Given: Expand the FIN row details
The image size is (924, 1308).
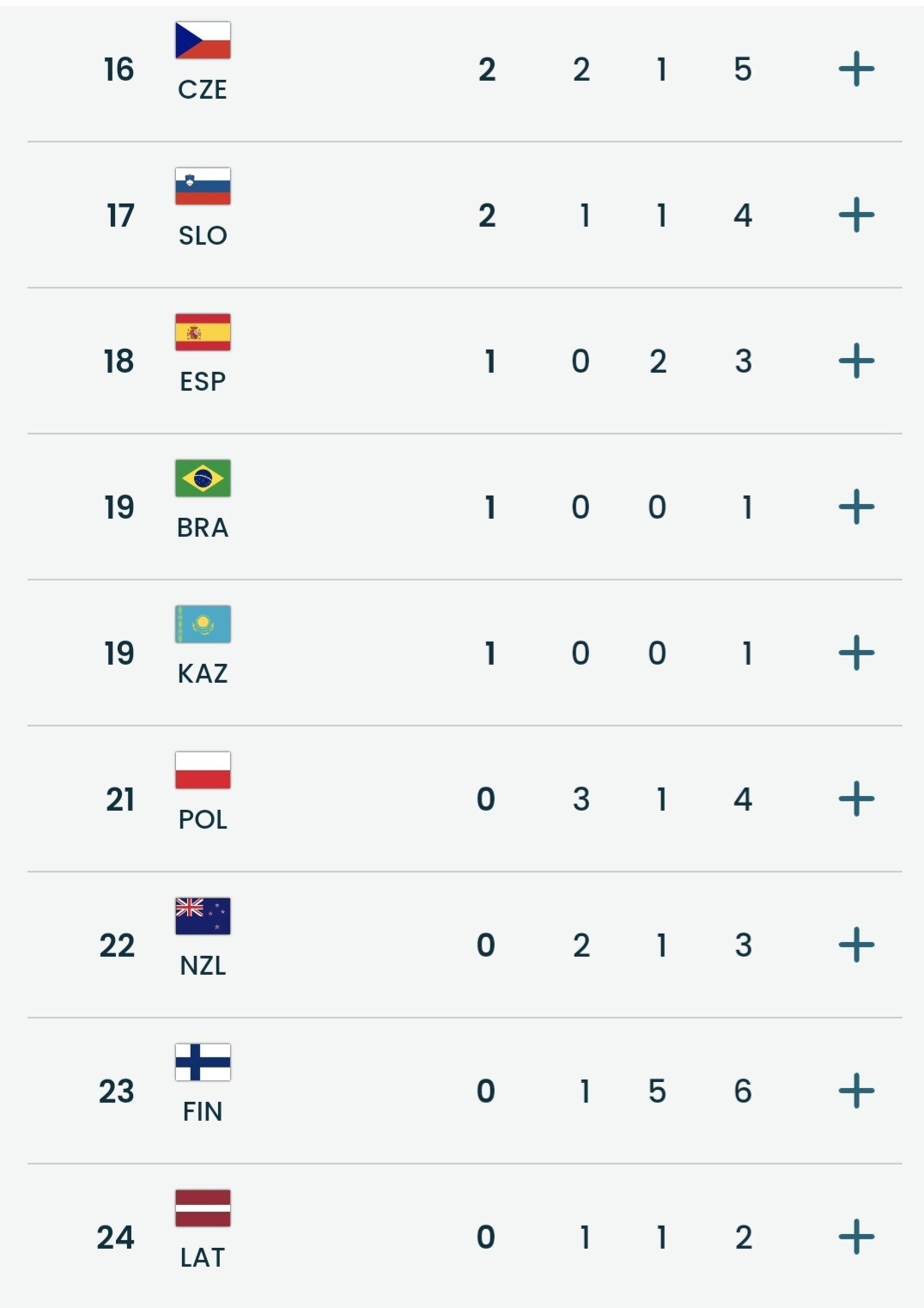Looking at the screenshot, I should pos(856,1091).
